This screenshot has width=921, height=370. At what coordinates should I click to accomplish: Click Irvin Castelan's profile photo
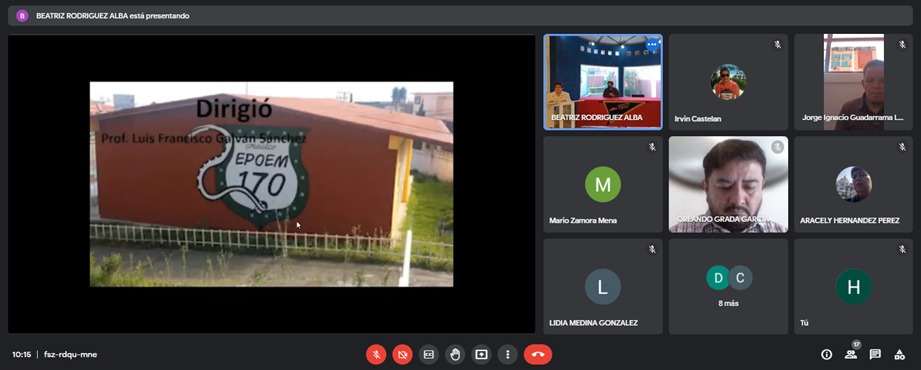point(728,82)
